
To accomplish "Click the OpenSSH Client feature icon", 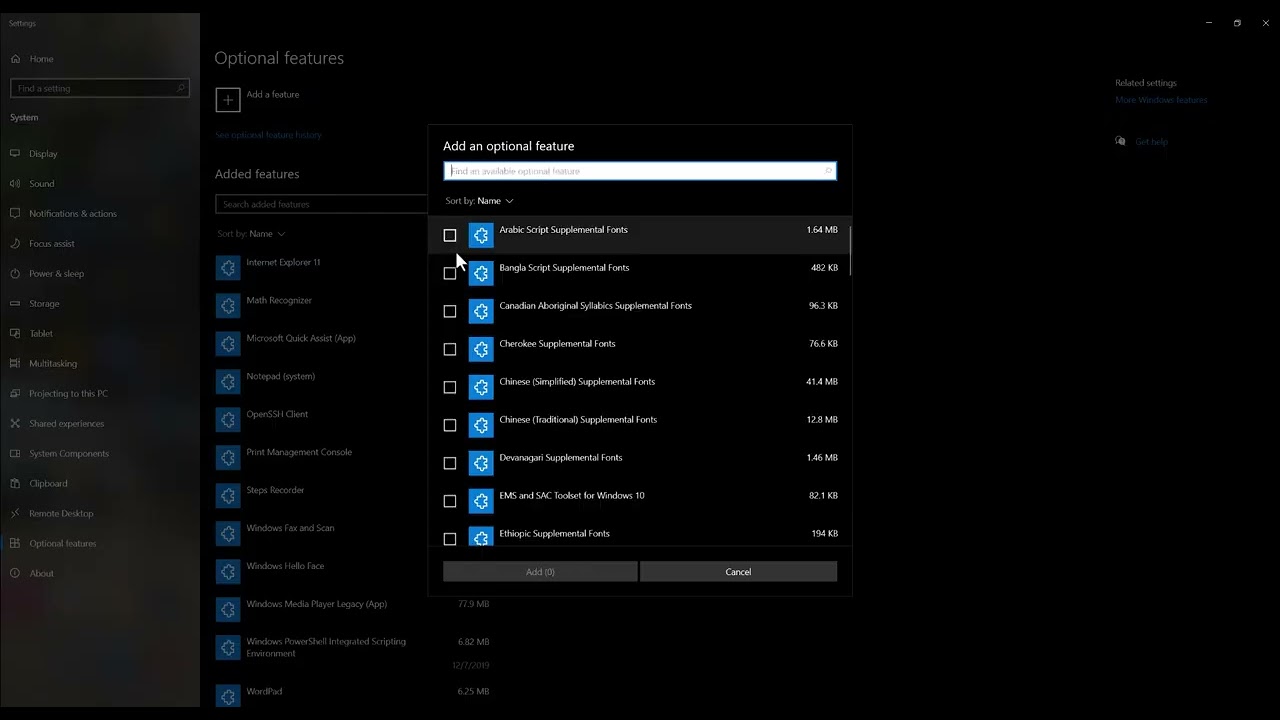I will click(x=228, y=420).
